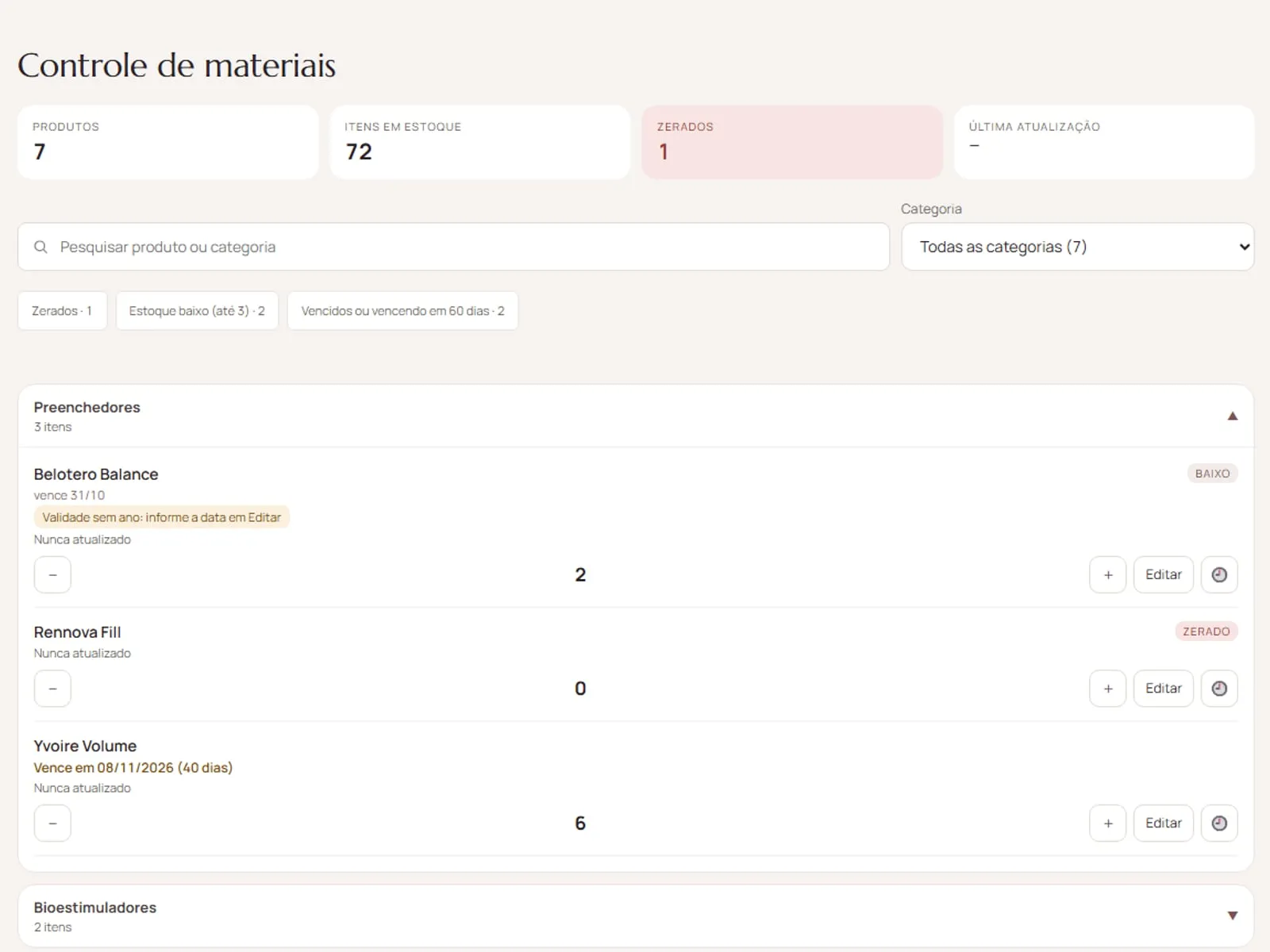
Task: Click the 'Bioestimuladores' section title
Action: click(x=95, y=908)
